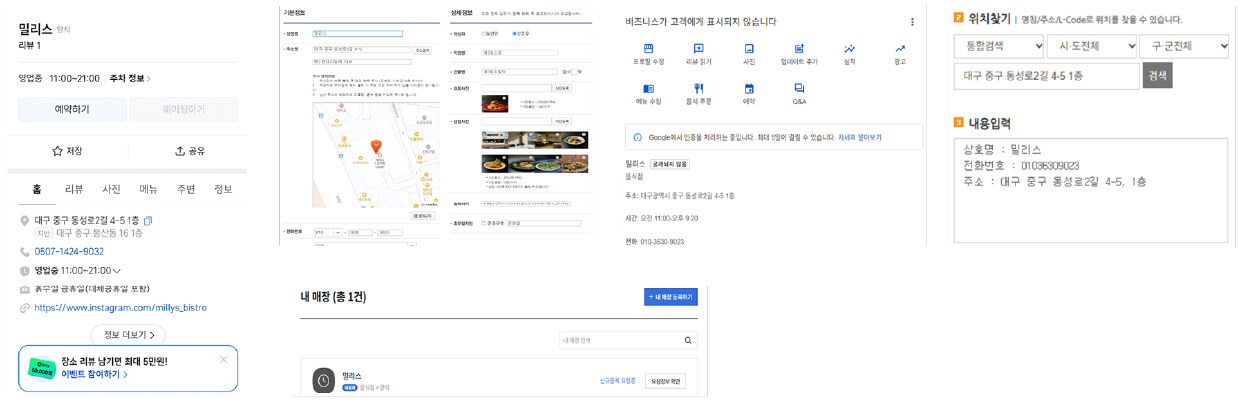Screen dimensions: 1241x413
Task: Save the place with the 저장 star
Action: 67,151
